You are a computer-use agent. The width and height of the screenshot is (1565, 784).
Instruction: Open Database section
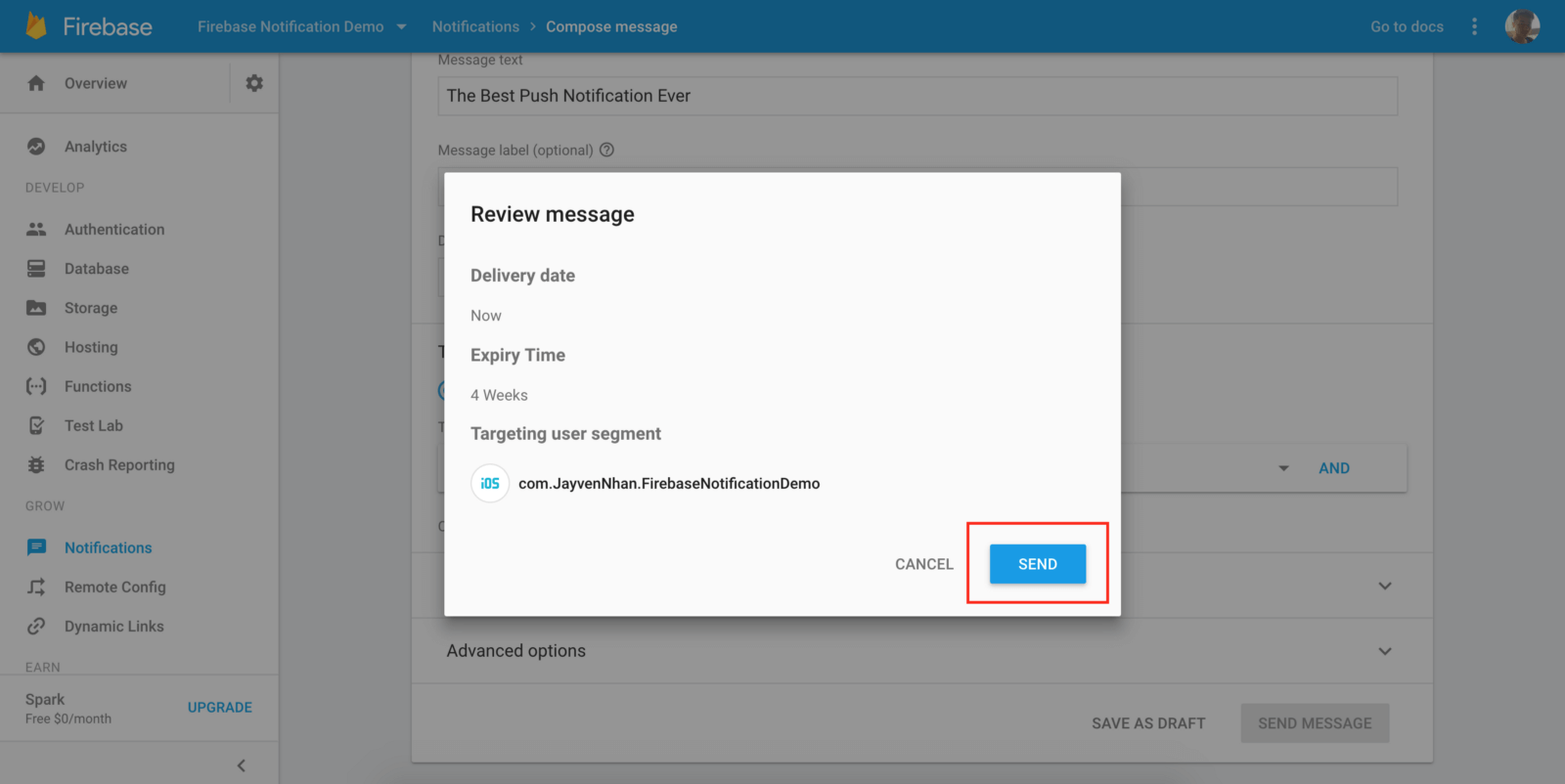tap(97, 268)
